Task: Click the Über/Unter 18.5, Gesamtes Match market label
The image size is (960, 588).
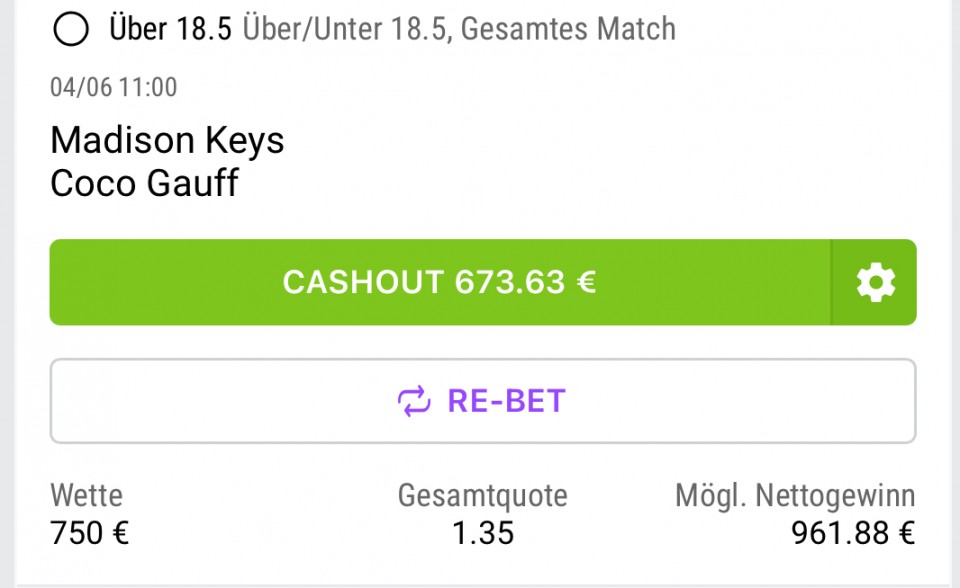Action: 459,29
